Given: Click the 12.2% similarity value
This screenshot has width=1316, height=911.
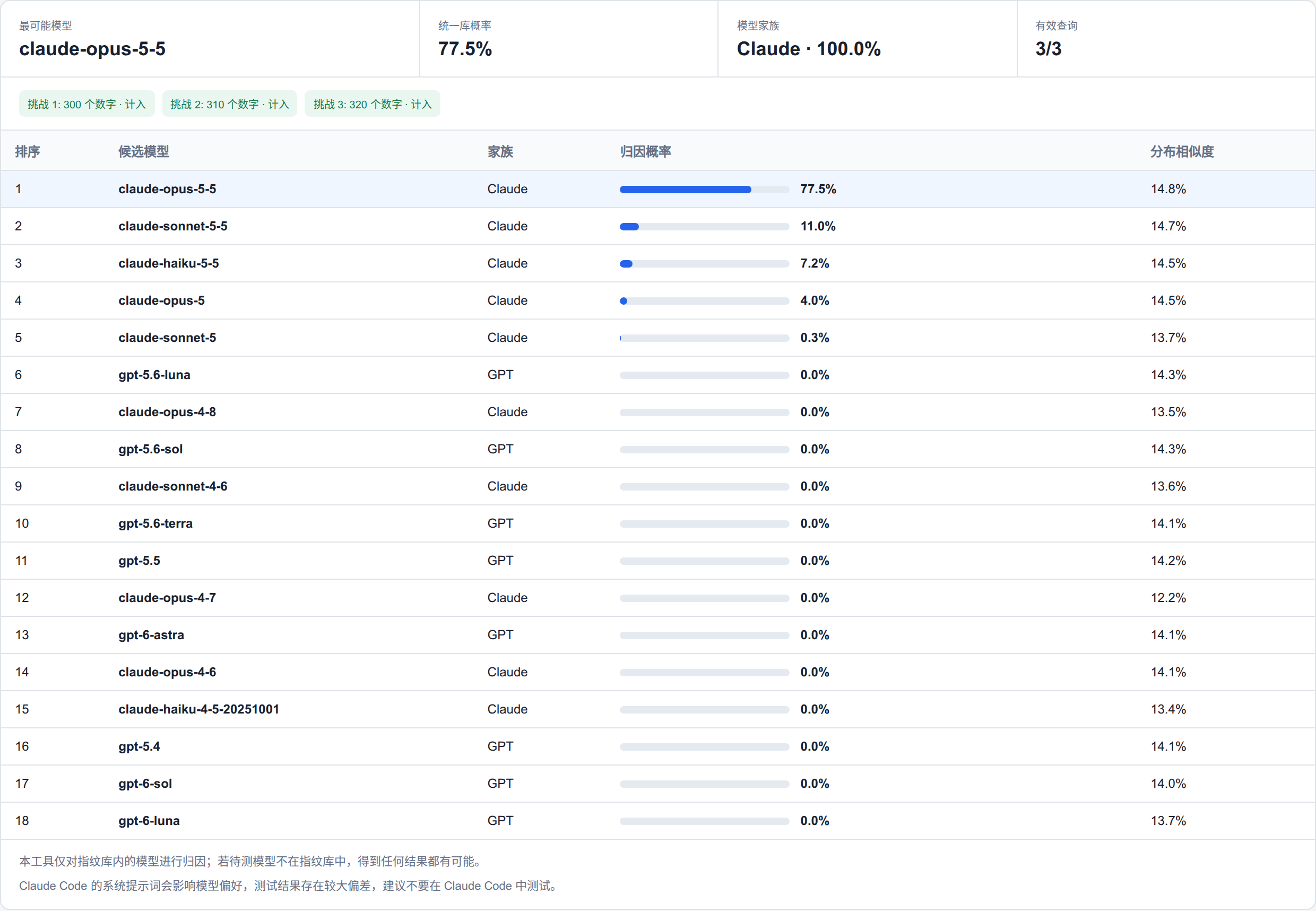Looking at the screenshot, I should tap(1168, 598).
